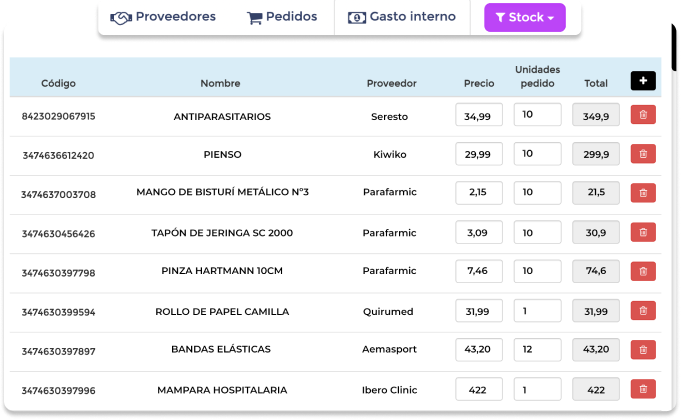Click units field for PIENSO row
The height and width of the screenshot is (420, 681).
pos(537,154)
